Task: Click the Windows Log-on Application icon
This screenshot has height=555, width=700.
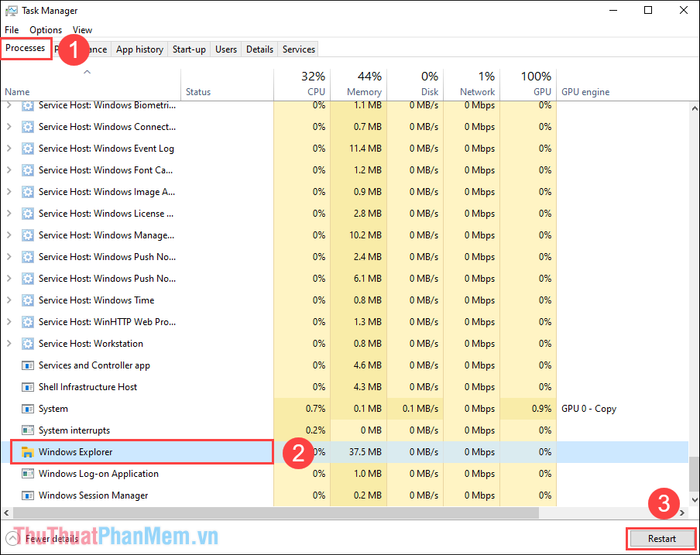Action: click(x=28, y=473)
